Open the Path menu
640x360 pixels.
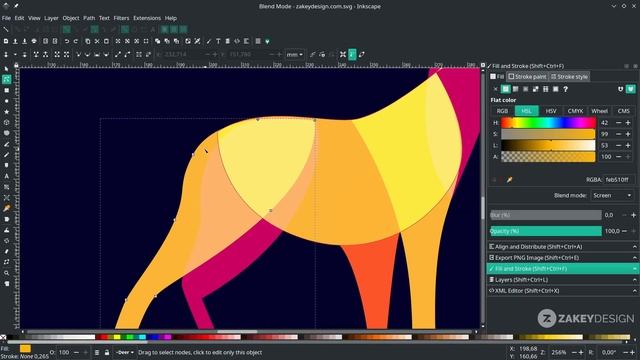coord(89,18)
